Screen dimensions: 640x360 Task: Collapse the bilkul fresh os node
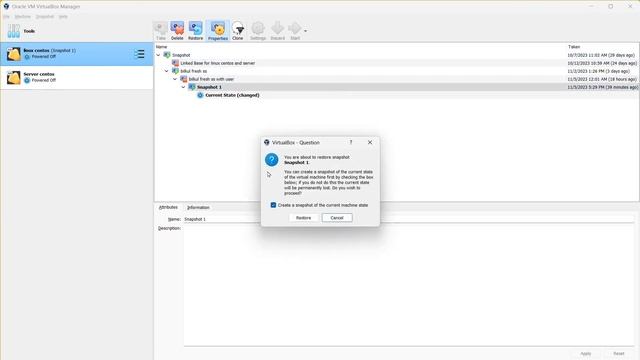tap(167, 71)
